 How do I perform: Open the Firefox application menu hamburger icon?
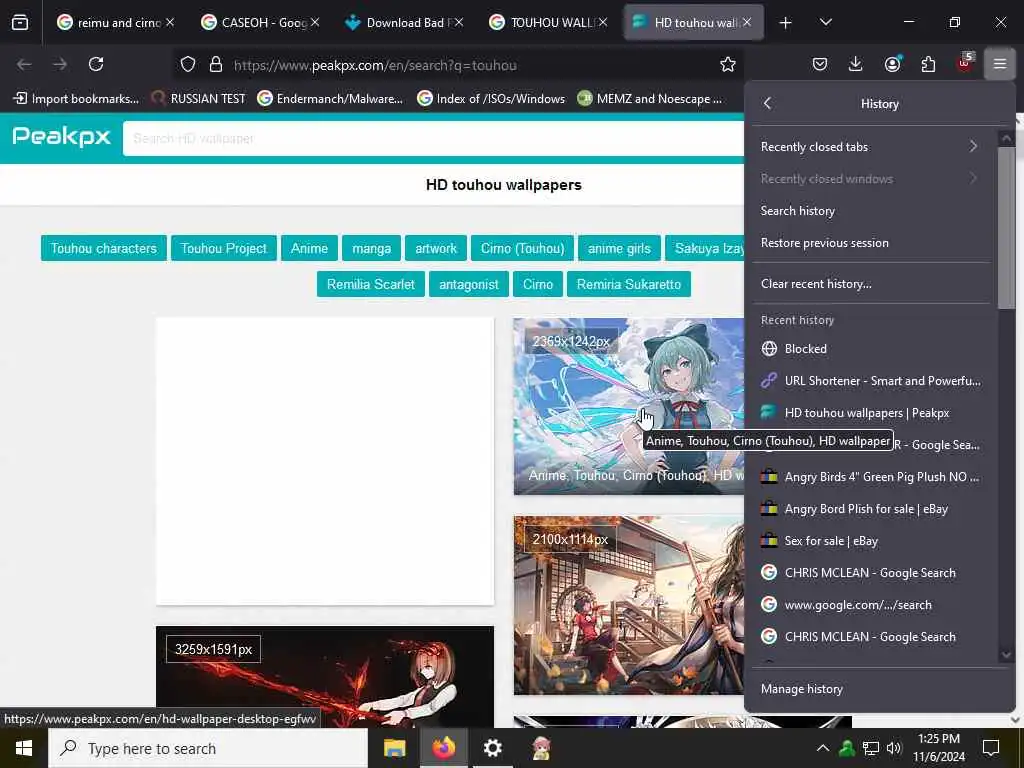pos(999,64)
